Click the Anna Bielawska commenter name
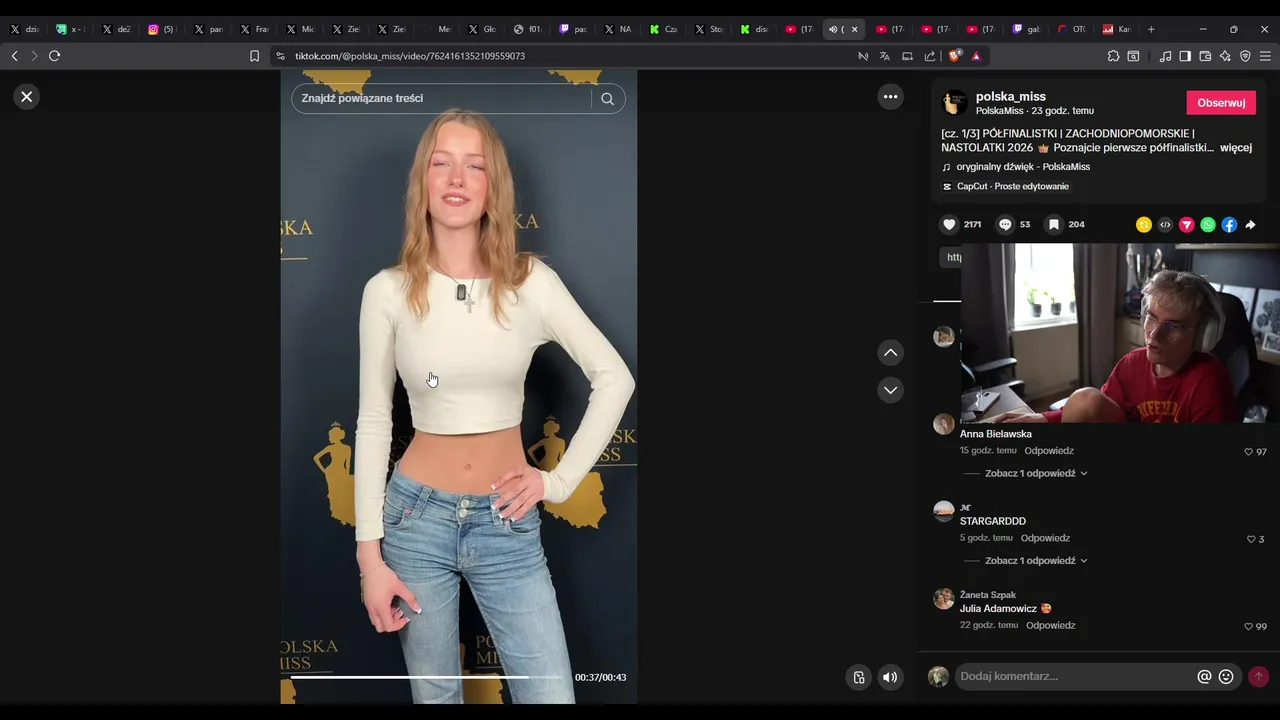 [x=996, y=434]
